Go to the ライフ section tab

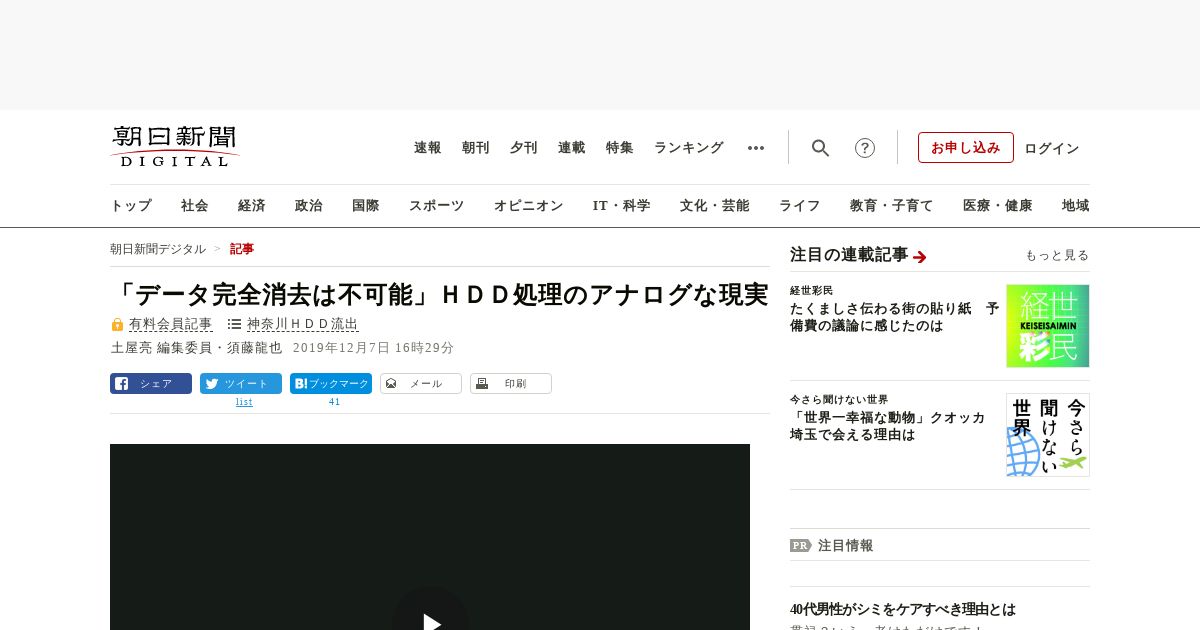pos(800,206)
